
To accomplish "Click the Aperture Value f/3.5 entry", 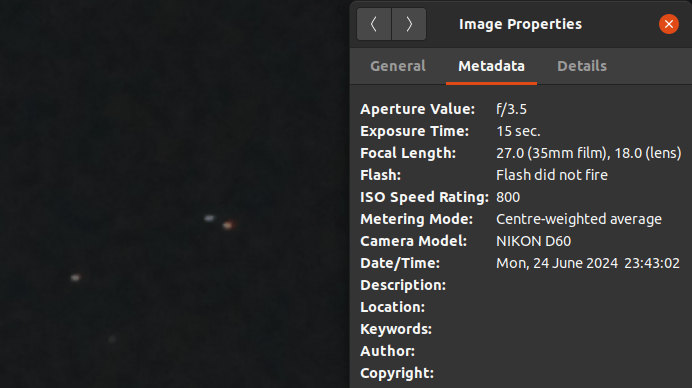I will click(x=511, y=109).
